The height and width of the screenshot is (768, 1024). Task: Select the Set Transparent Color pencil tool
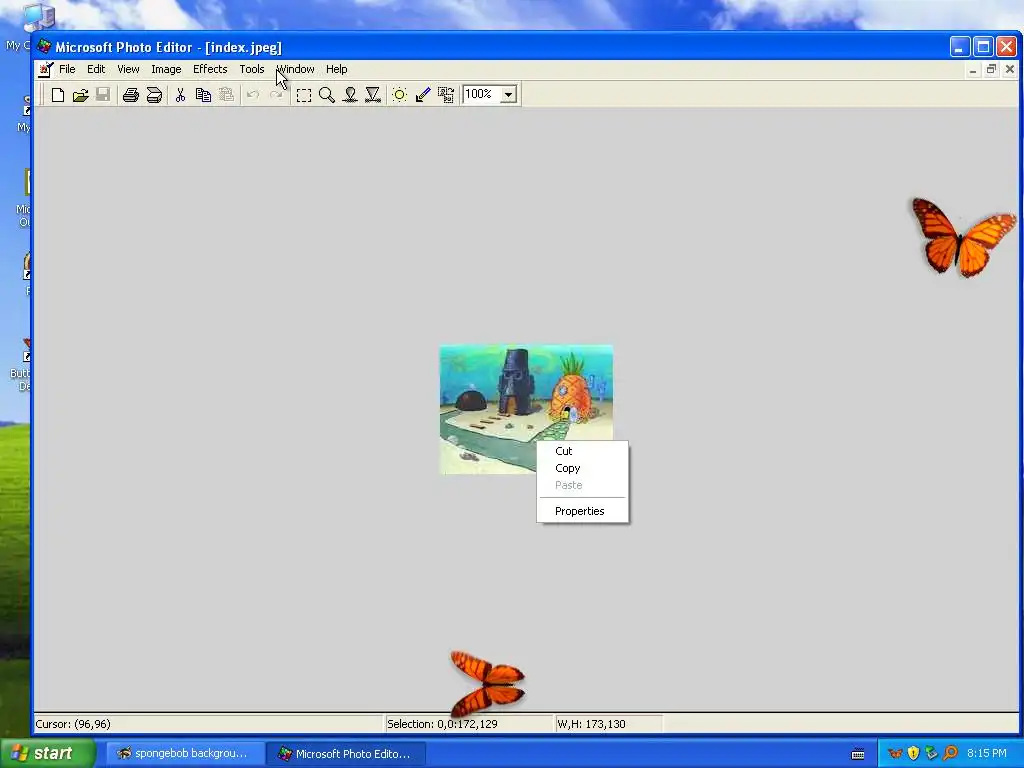(423, 95)
